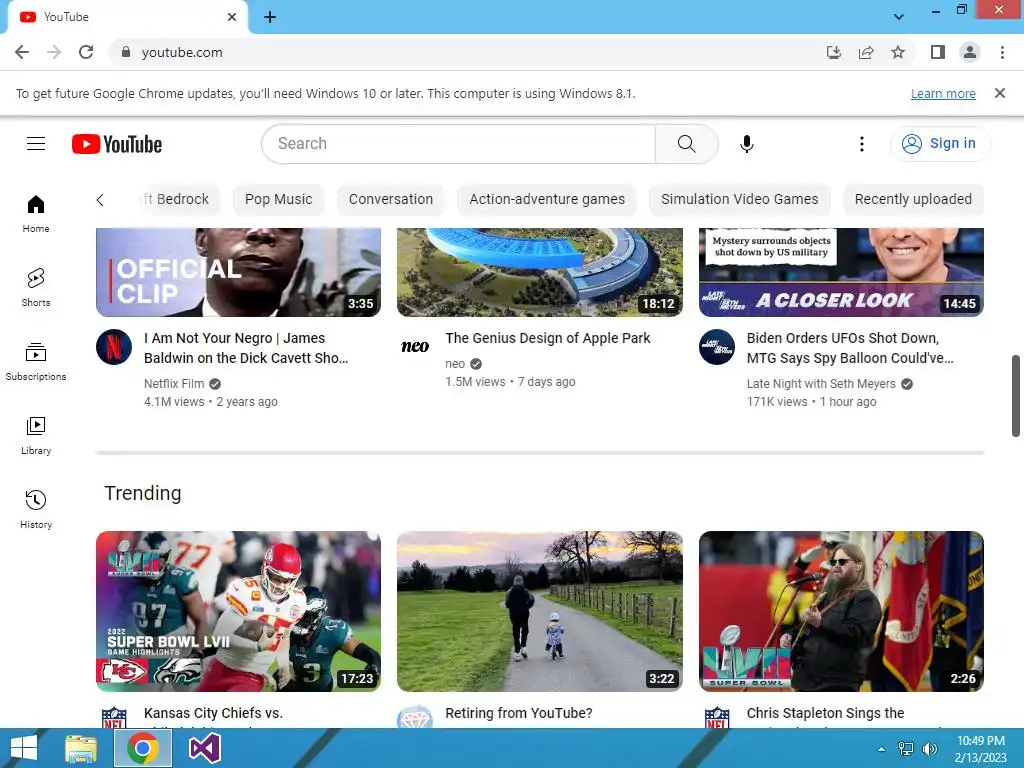Screen dimensions: 1024x768
Task: Click the install app icon in address bar
Action: click(834, 52)
